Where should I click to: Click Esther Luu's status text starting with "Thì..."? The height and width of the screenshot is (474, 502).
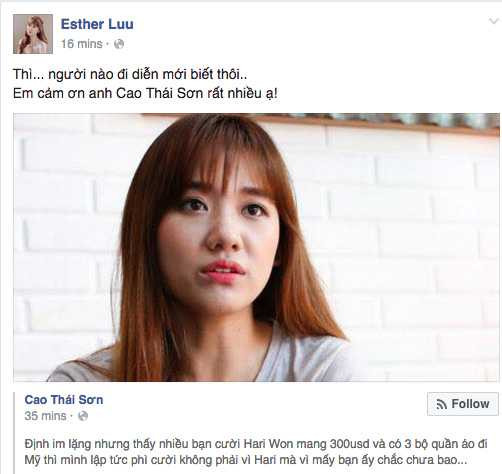point(130,74)
